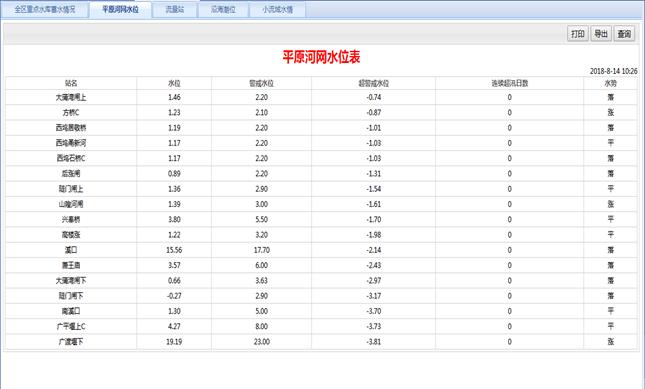
Task: Click the consecutive flood days column header
Action: 510,83
